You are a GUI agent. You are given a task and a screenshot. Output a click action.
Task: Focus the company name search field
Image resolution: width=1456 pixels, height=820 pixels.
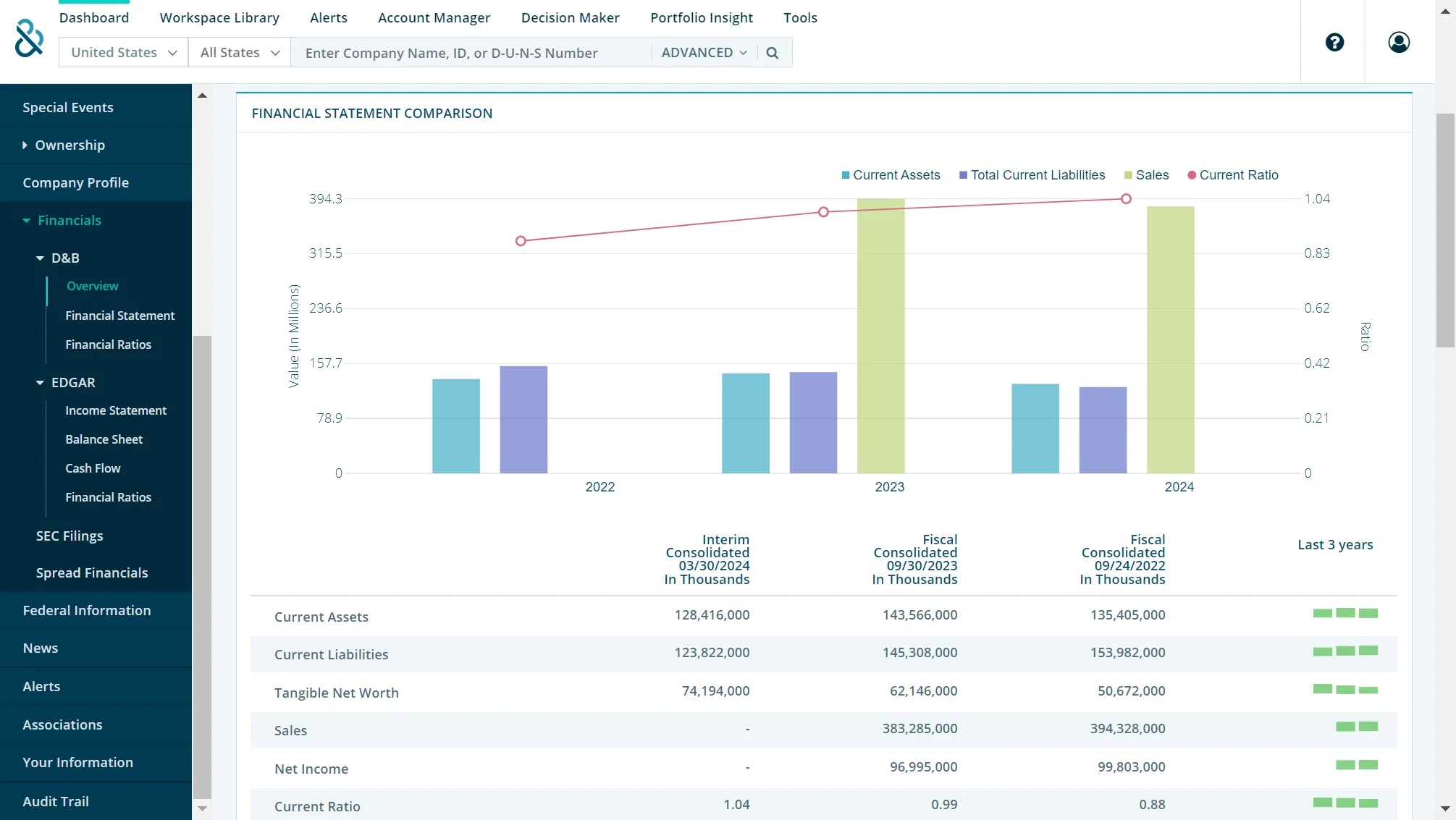[x=471, y=53]
